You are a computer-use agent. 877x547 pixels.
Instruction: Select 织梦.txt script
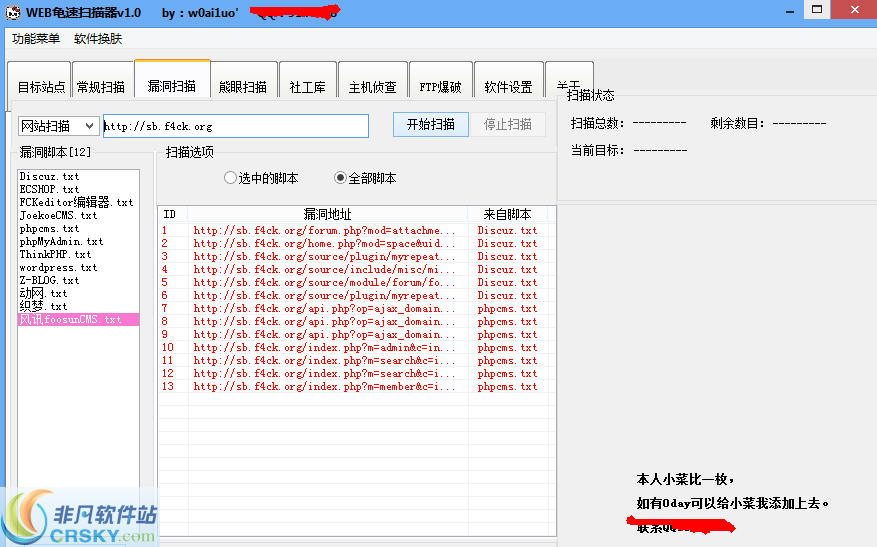[x=78, y=306]
